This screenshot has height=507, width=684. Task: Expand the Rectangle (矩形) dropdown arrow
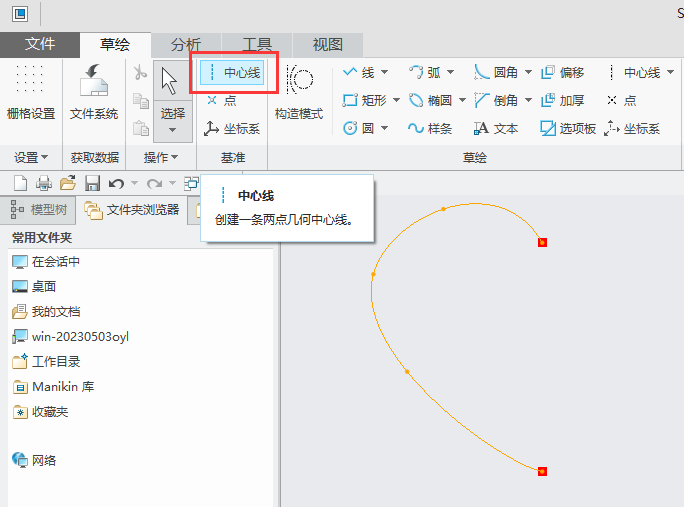tap(397, 101)
